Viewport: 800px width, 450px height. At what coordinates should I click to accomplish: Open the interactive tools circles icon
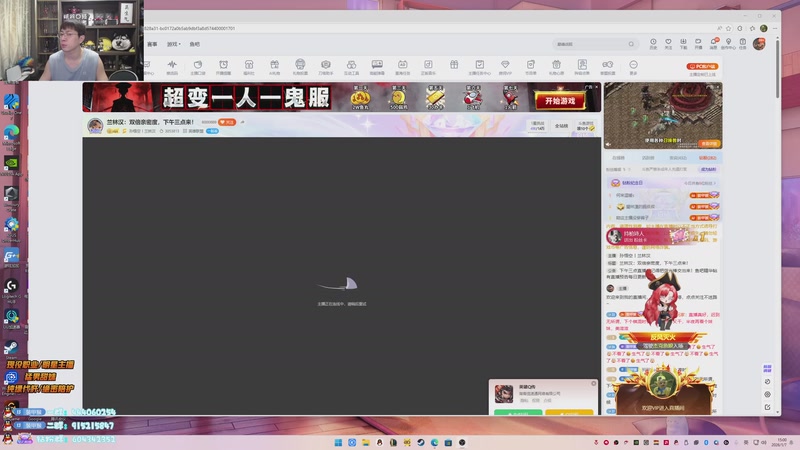point(351,65)
